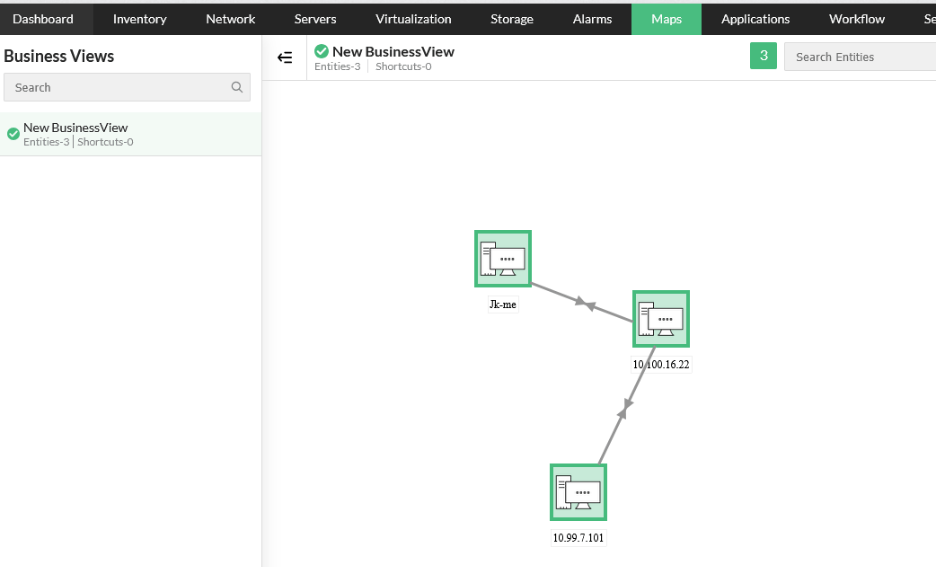The width and height of the screenshot is (936, 567).
Task: Select the 10.100.16.22 device icon
Action: 661,319
